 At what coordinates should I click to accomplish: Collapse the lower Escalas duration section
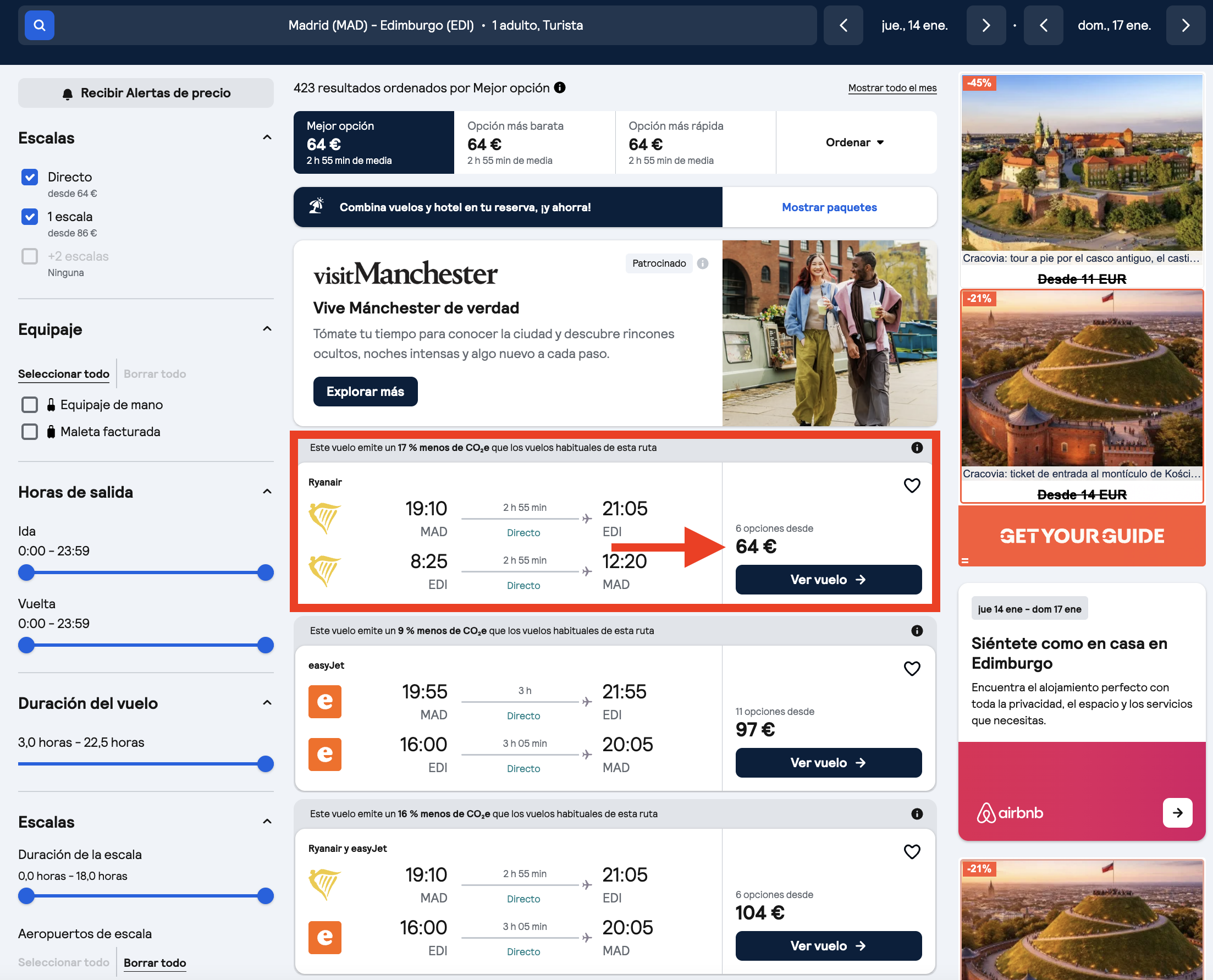pyautogui.click(x=267, y=822)
